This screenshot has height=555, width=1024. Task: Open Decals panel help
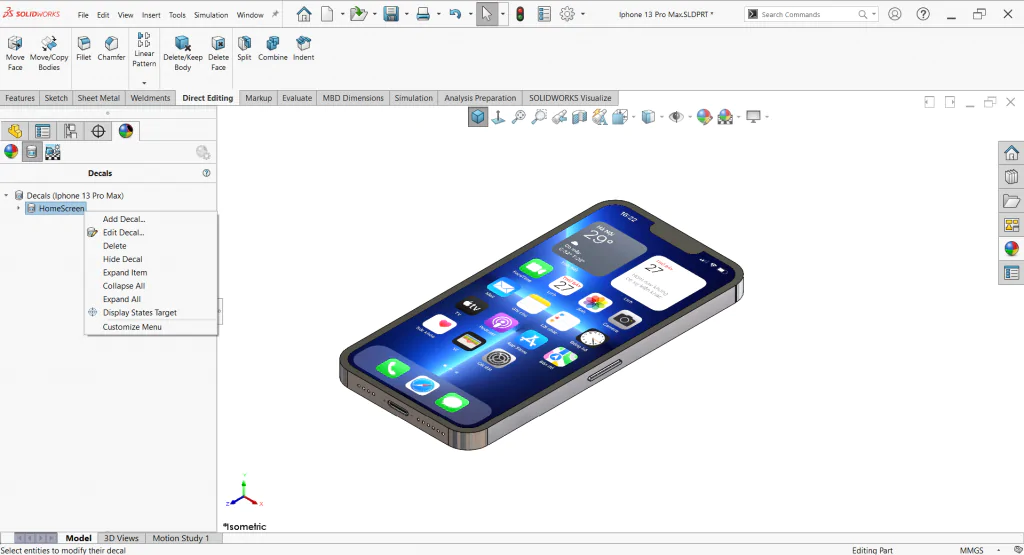point(206,173)
